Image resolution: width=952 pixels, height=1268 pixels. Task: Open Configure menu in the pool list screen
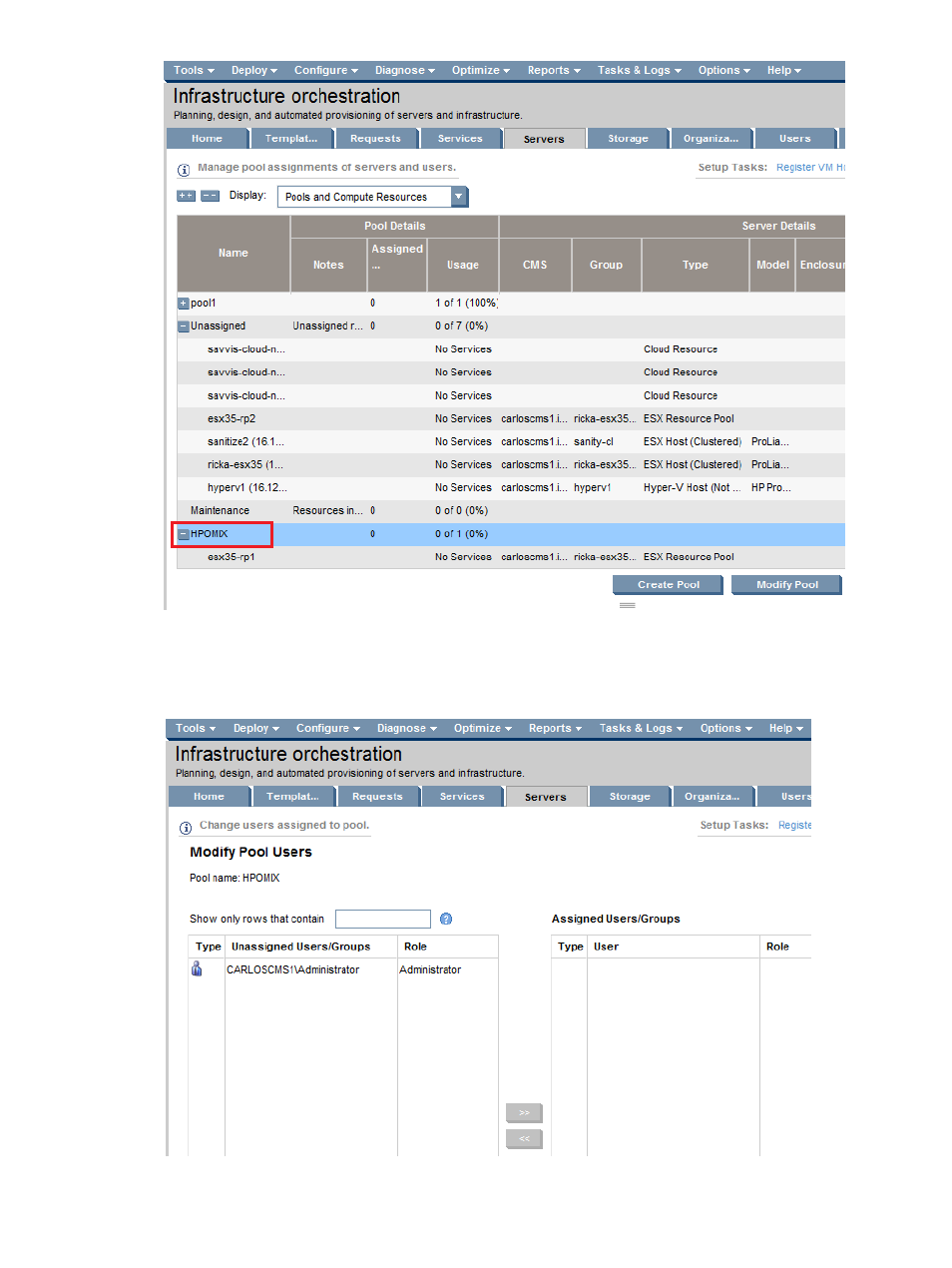(325, 71)
